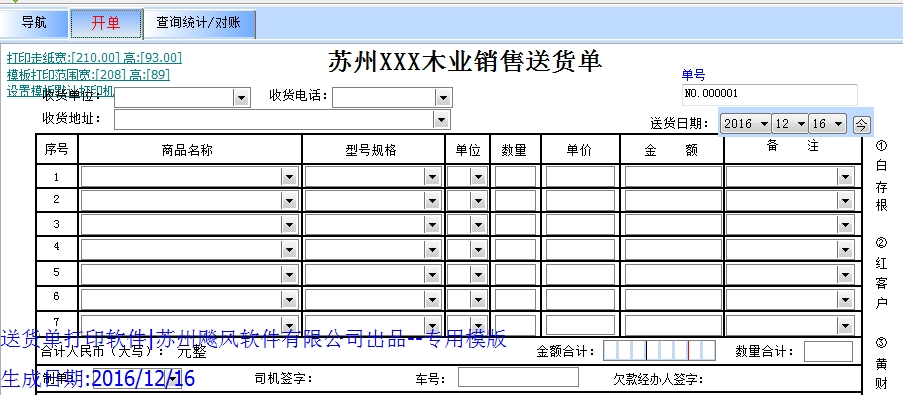903x395 pixels.
Task: Expand 型号规格 dropdown in row 2
Action: 432,200
